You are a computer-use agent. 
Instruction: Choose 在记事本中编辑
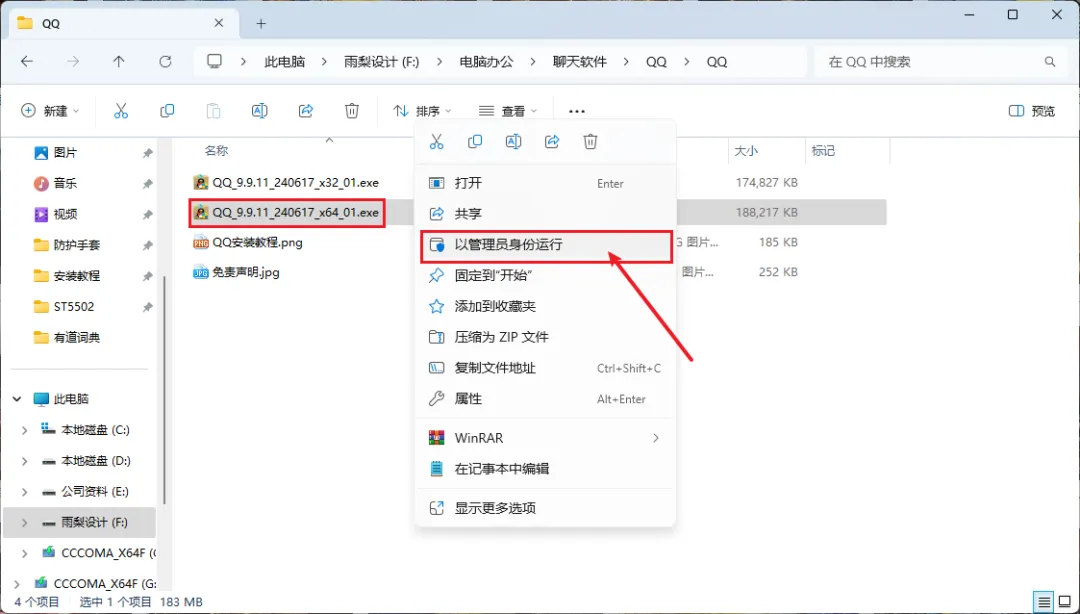point(546,469)
